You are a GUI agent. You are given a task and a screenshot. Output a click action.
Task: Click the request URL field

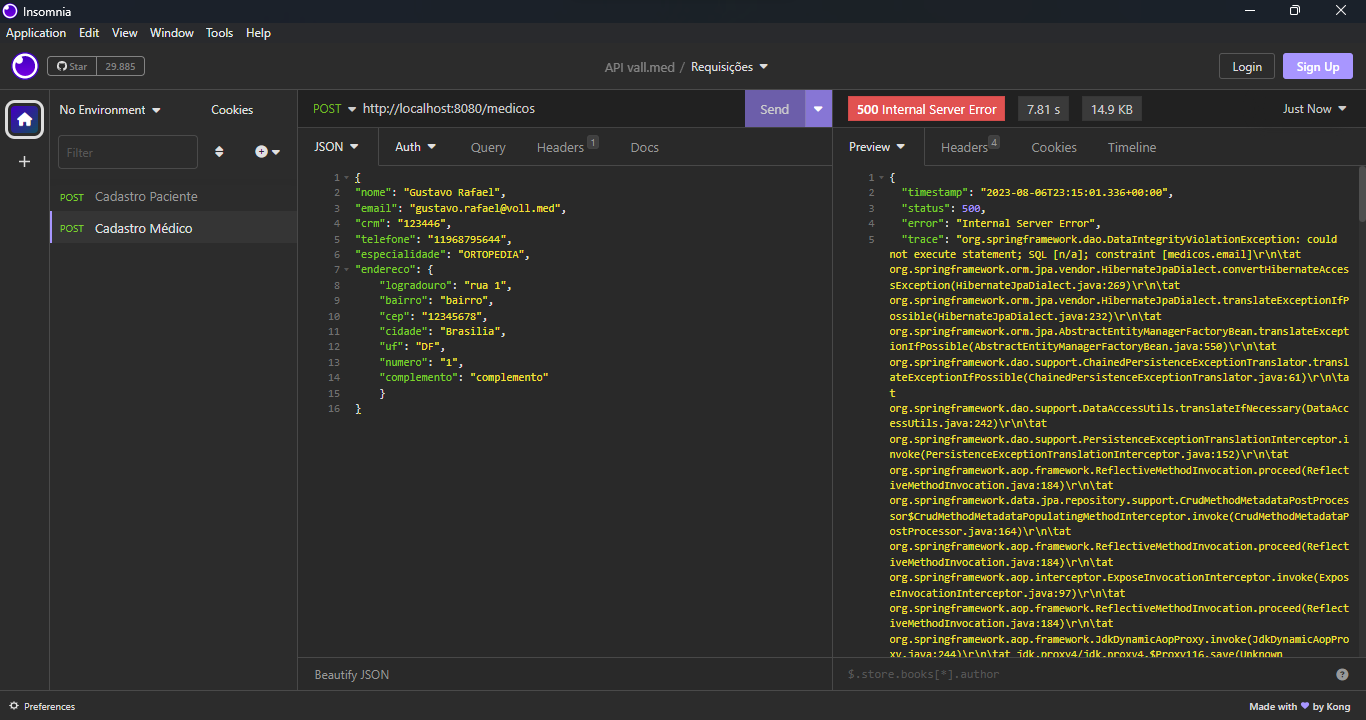pos(550,109)
